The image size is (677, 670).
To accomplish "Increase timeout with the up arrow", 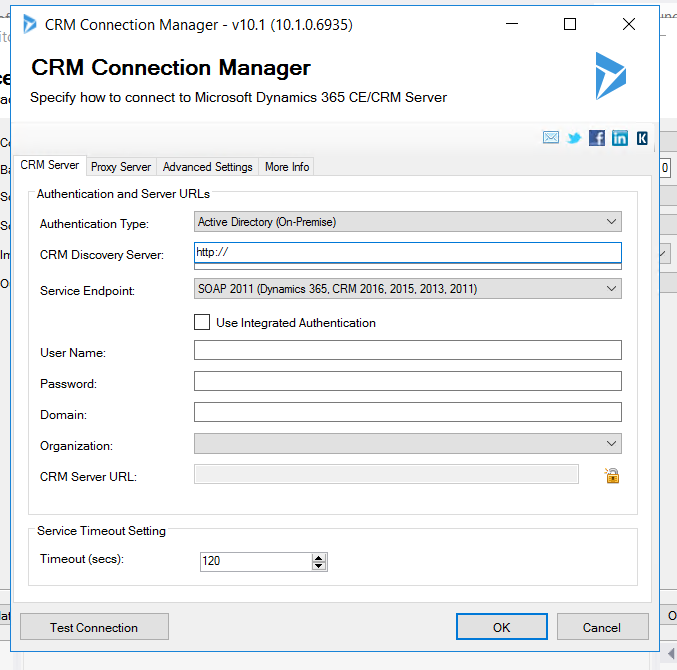I will pos(319,558).
